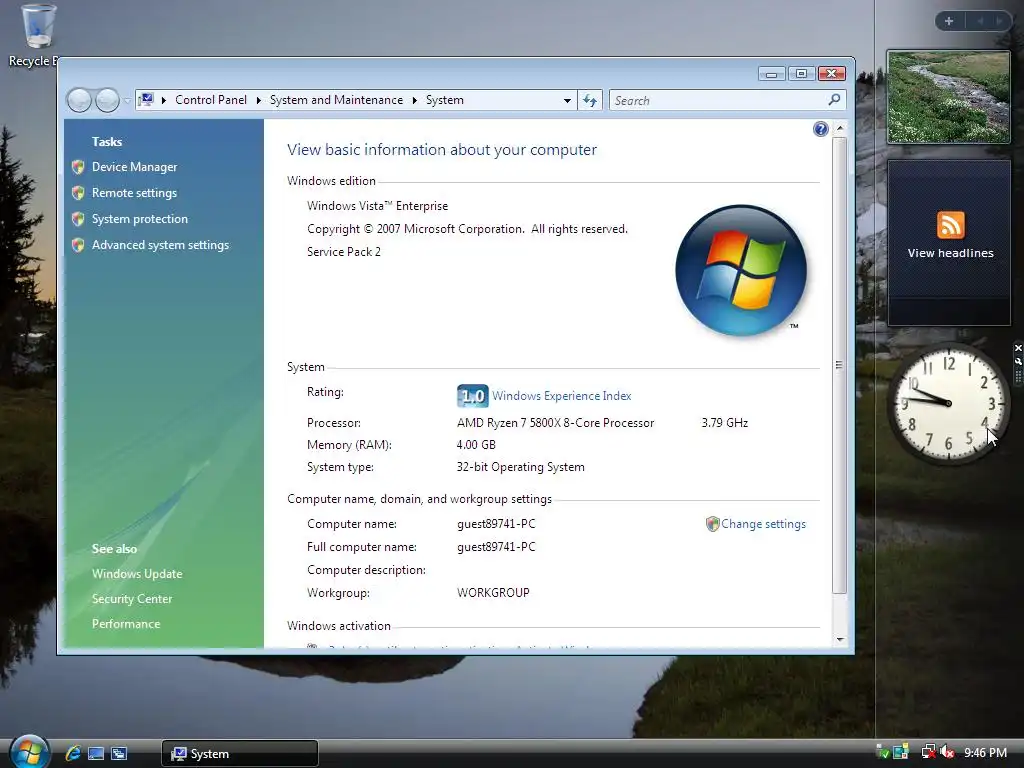
Task: Expand recent pages dropdown next to Forward
Action: coord(127,101)
